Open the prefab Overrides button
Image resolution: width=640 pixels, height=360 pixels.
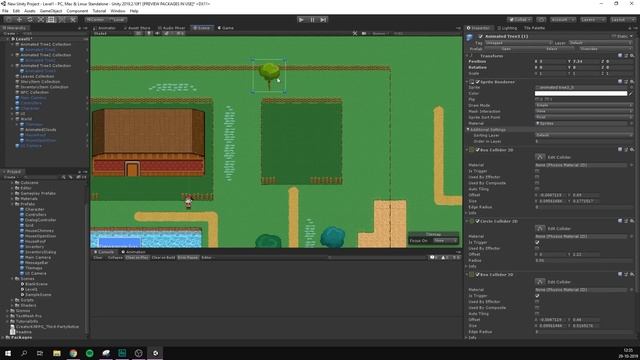click(x=604, y=49)
